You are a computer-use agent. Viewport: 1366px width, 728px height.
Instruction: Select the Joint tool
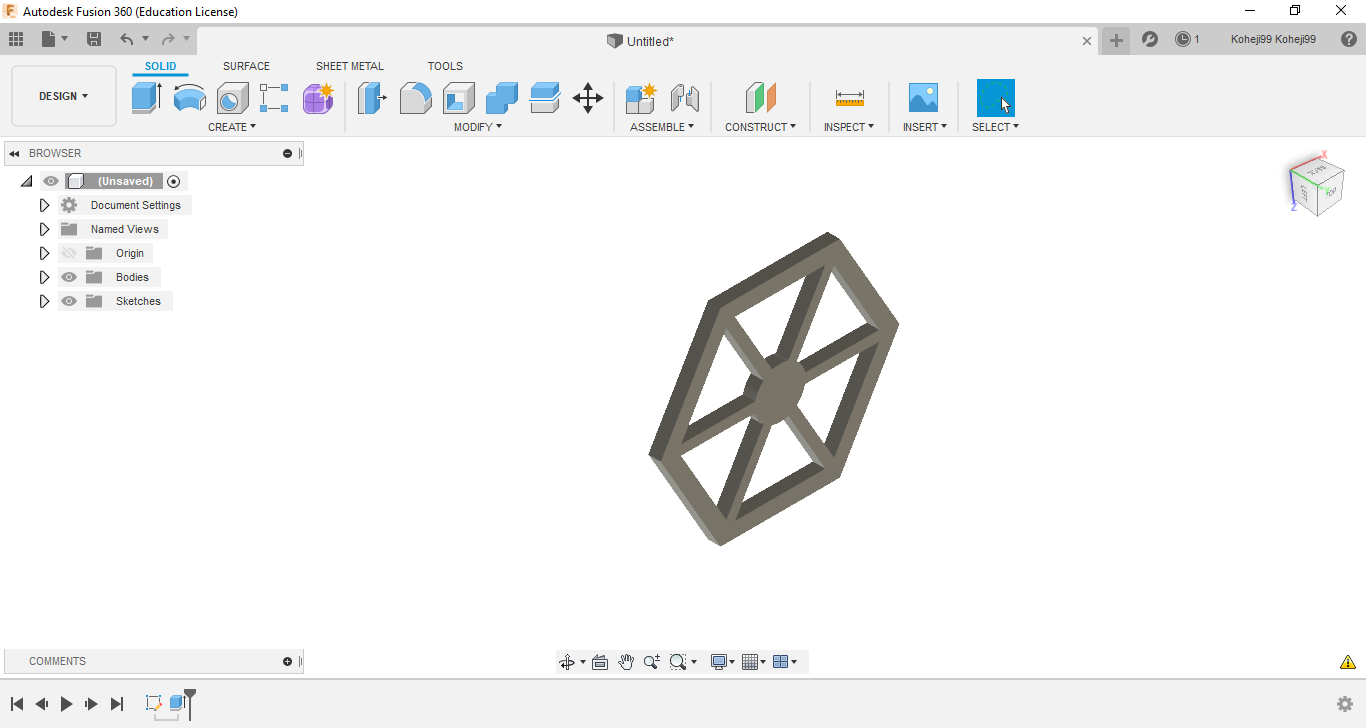(684, 98)
